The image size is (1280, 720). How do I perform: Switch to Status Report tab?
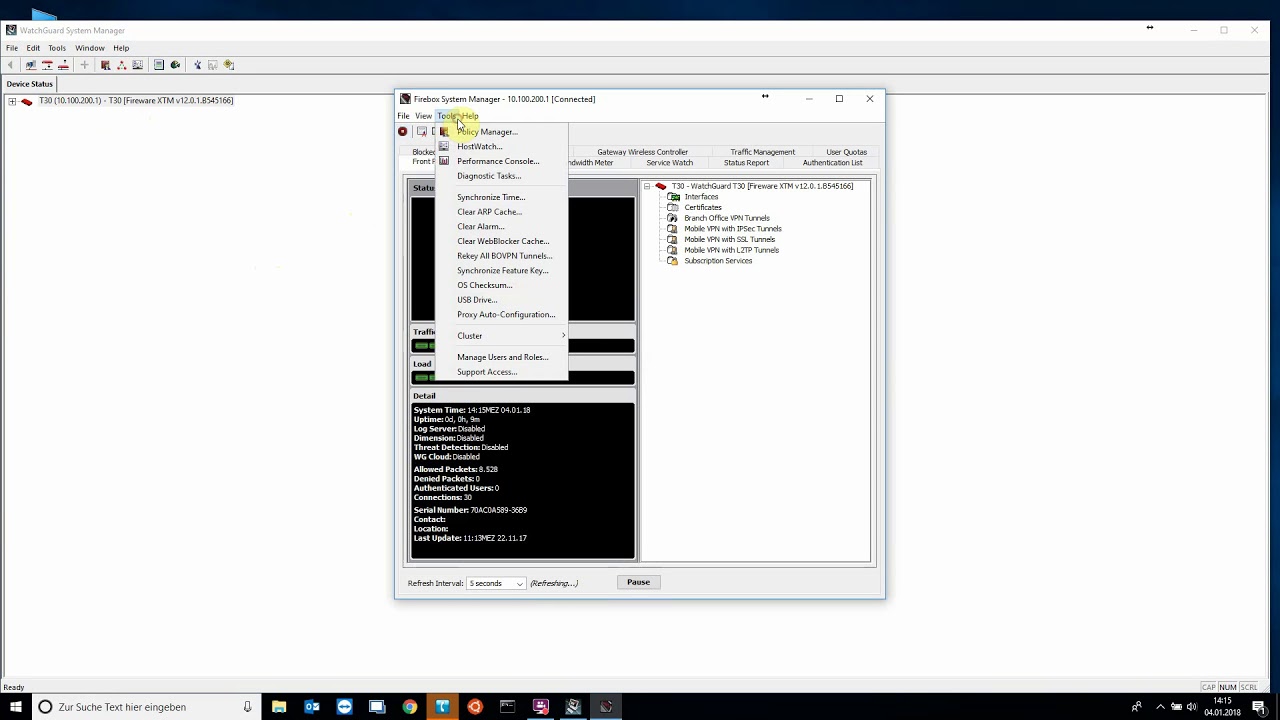746,162
